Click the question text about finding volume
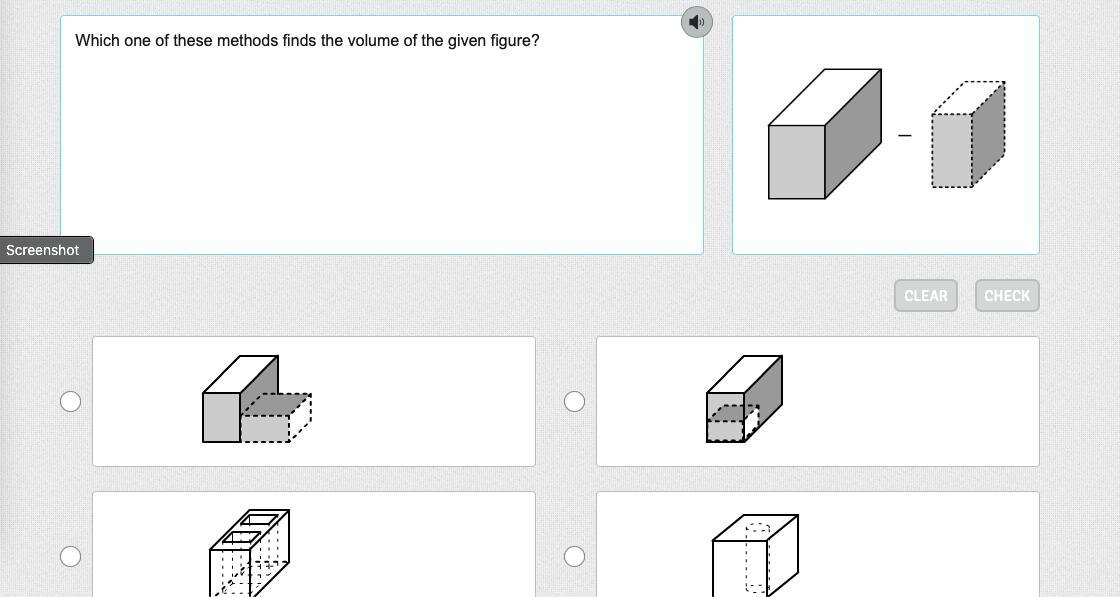The width and height of the screenshot is (1120, 597). tap(307, 41)
